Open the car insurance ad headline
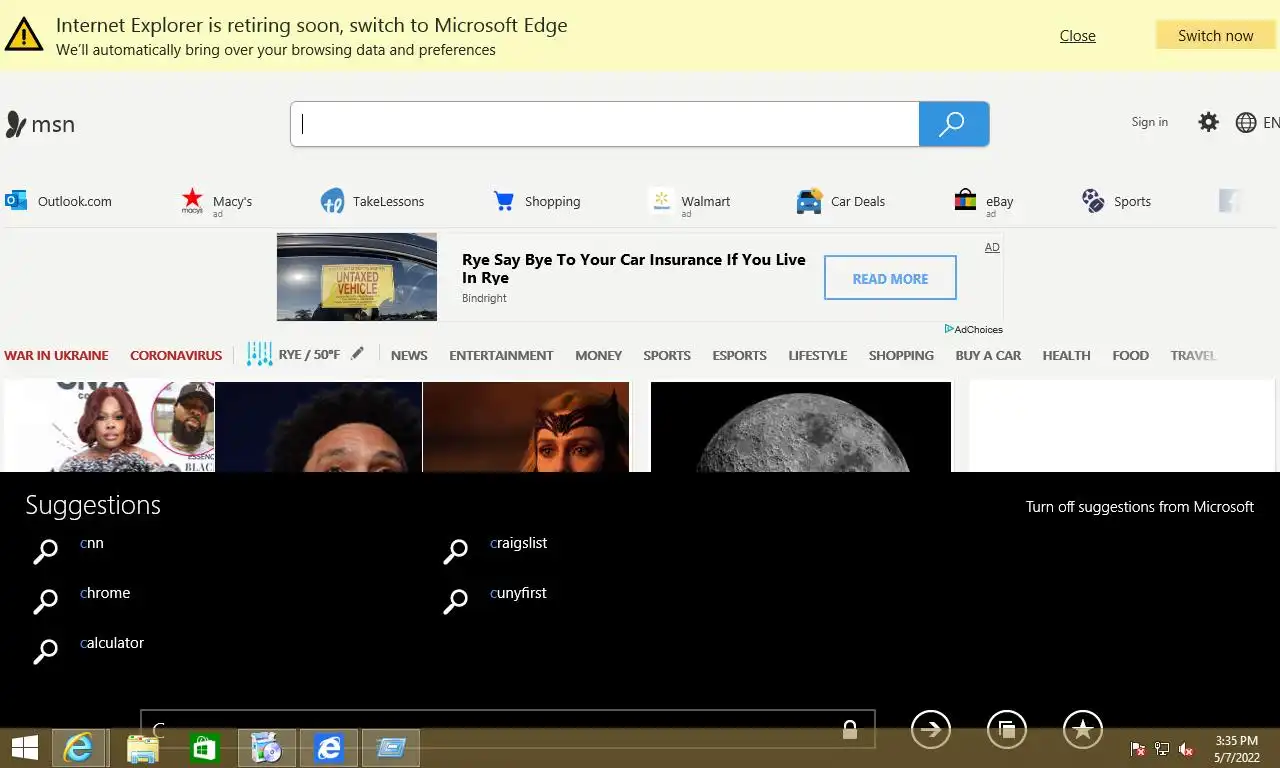This screenshot has width=1280, height=768. (634, 268)
